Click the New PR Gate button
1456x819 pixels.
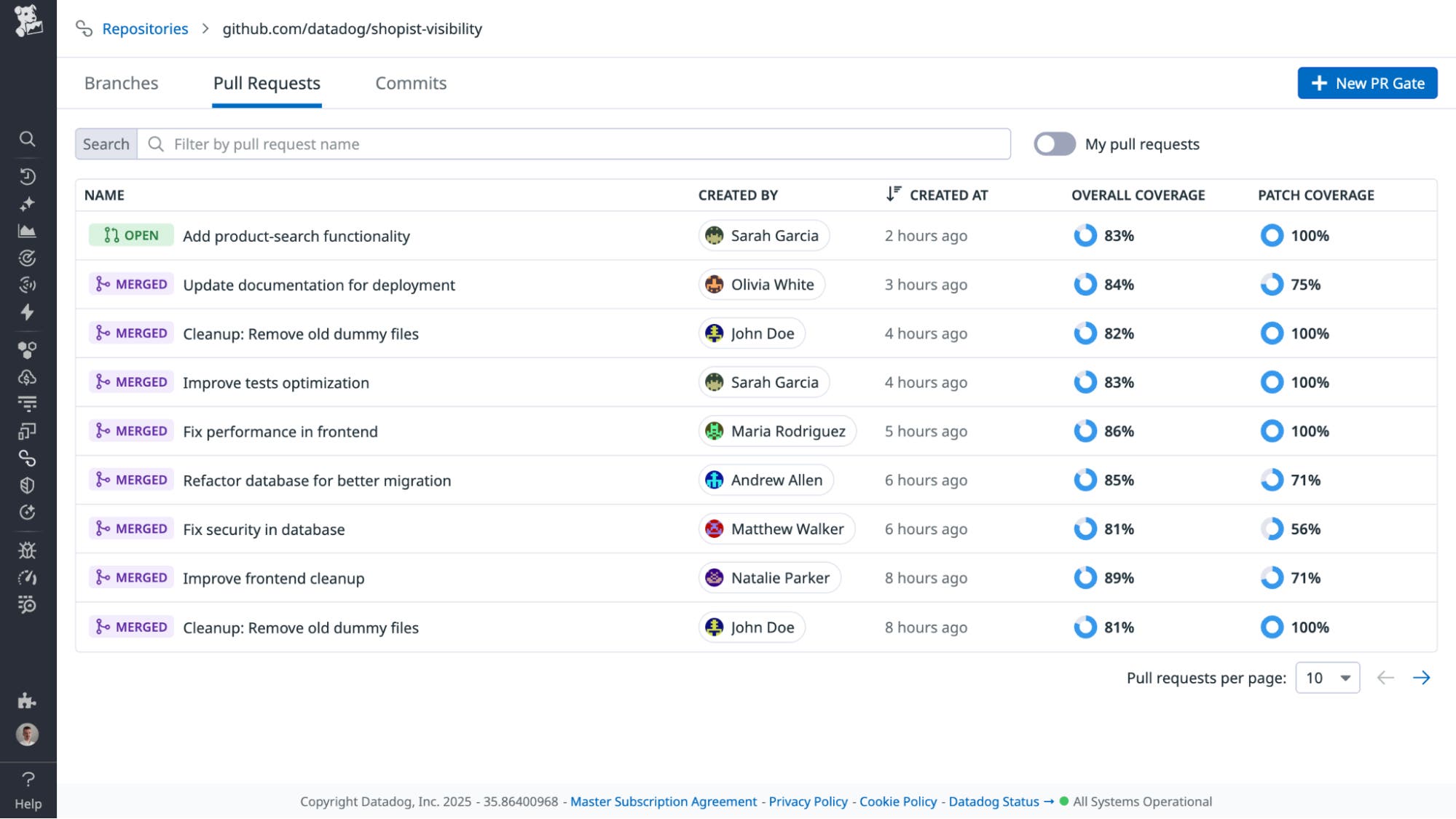click(1367, 83)
